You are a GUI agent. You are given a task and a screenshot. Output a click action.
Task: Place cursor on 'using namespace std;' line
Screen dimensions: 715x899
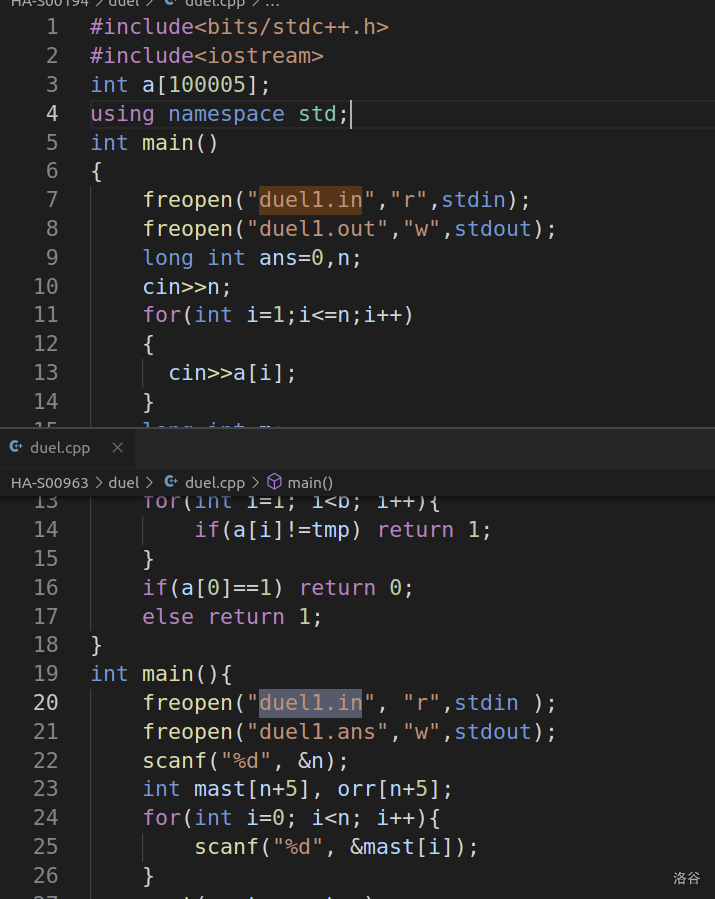pos(220,114)
